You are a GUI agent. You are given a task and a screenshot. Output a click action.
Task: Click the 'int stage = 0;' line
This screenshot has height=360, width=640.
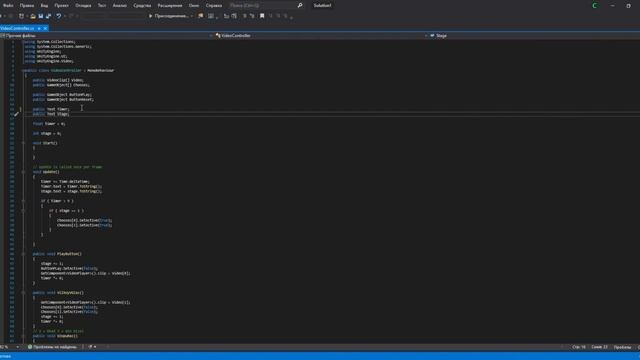pyautogui.click(x=47, y=133)
